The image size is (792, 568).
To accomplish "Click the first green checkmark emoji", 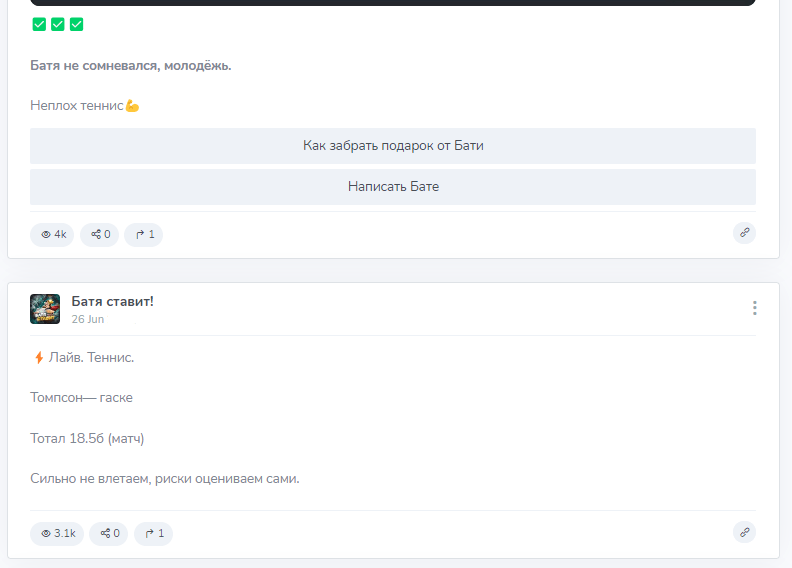I will point(39,24).
